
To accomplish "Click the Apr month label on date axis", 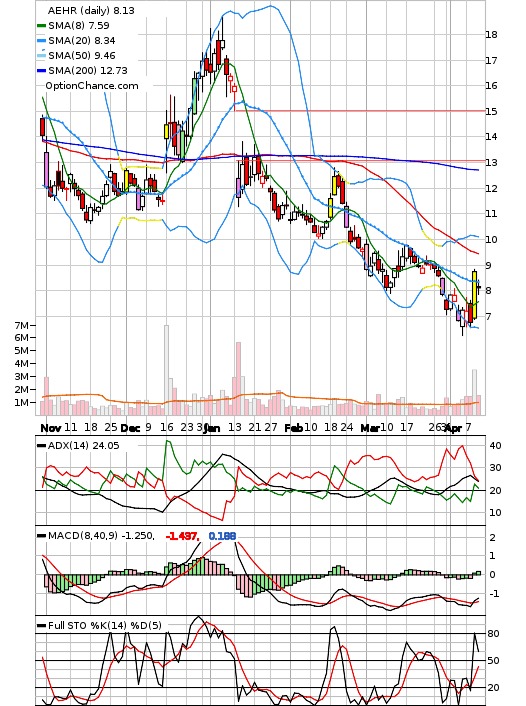I will (x=453, y=428).
